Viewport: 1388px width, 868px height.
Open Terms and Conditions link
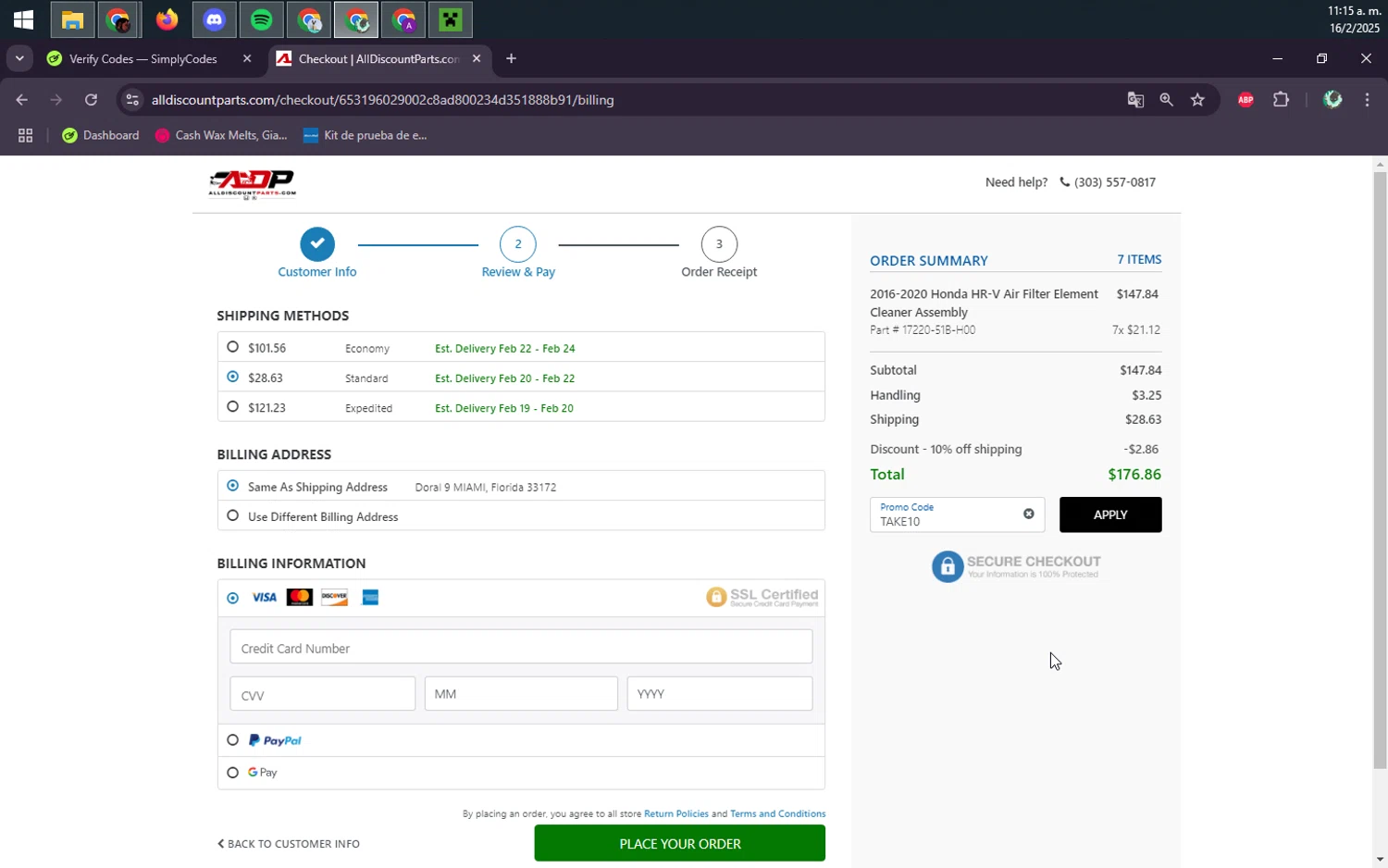(x=778, y=814)
